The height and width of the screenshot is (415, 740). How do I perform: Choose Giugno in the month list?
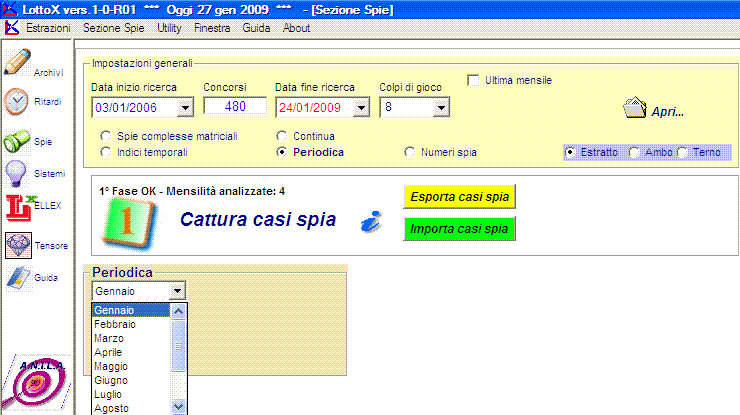[x=131, y=380]
